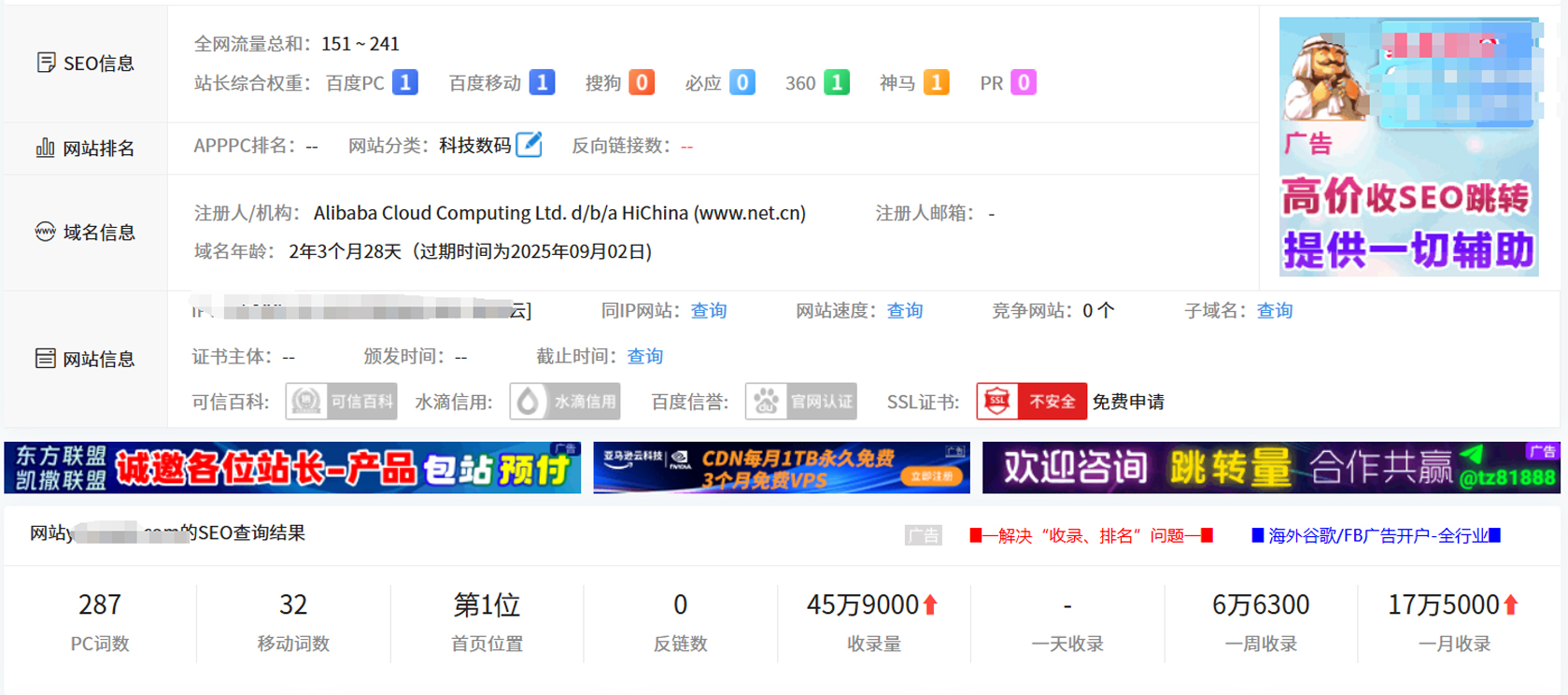
Task: Click the 网站信息 list icon
Action: click(x=45, y=359)
